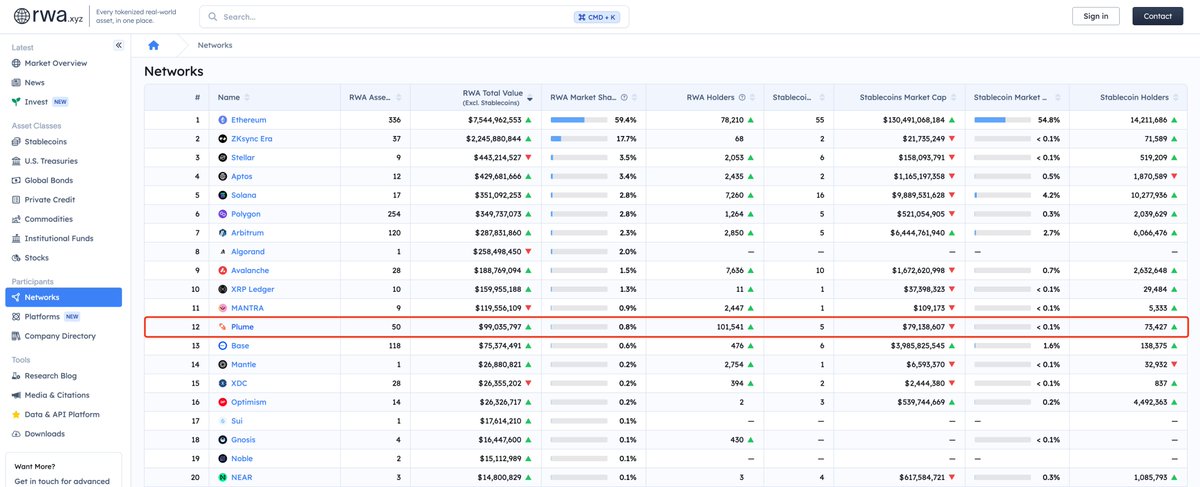
Task: Click Ethereum RWA market share bar
Action: tap(579, 120)
